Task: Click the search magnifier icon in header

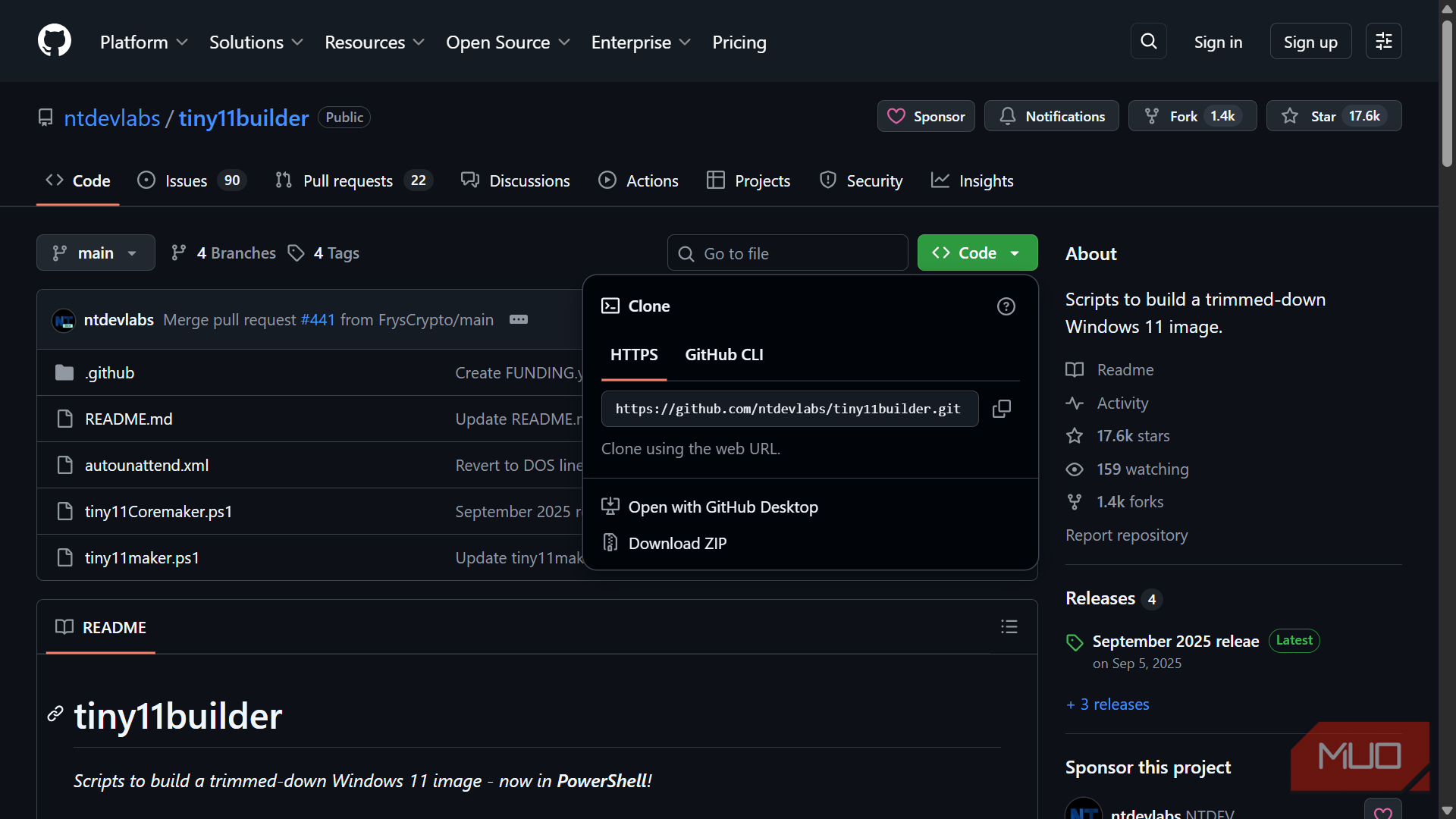Action: [x=1149, y=41]
